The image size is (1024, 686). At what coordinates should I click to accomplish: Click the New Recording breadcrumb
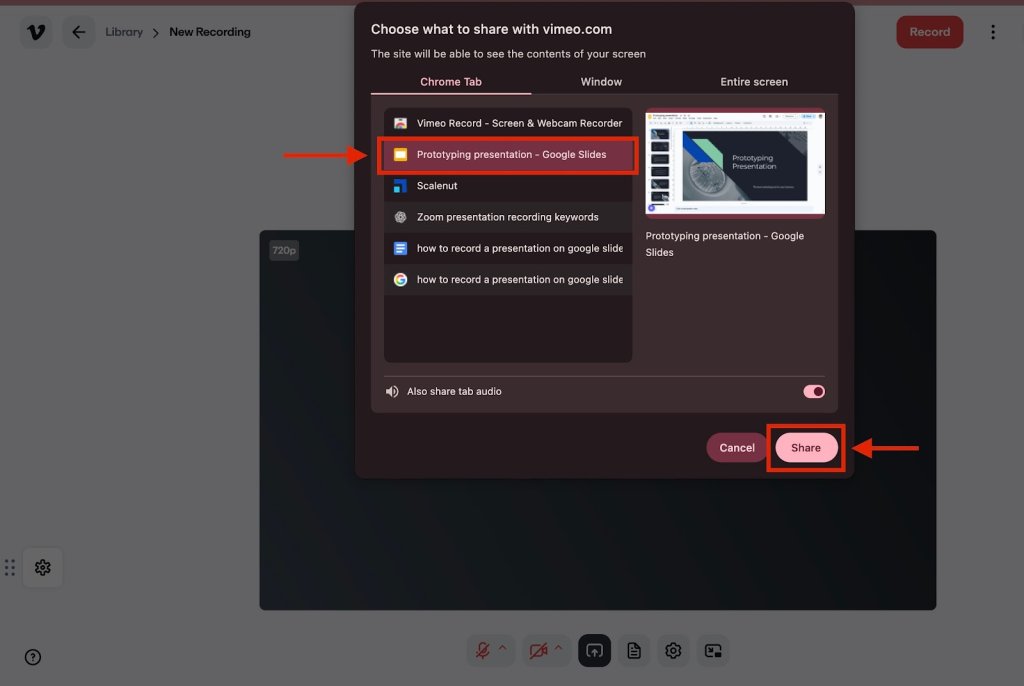[210, 32]
